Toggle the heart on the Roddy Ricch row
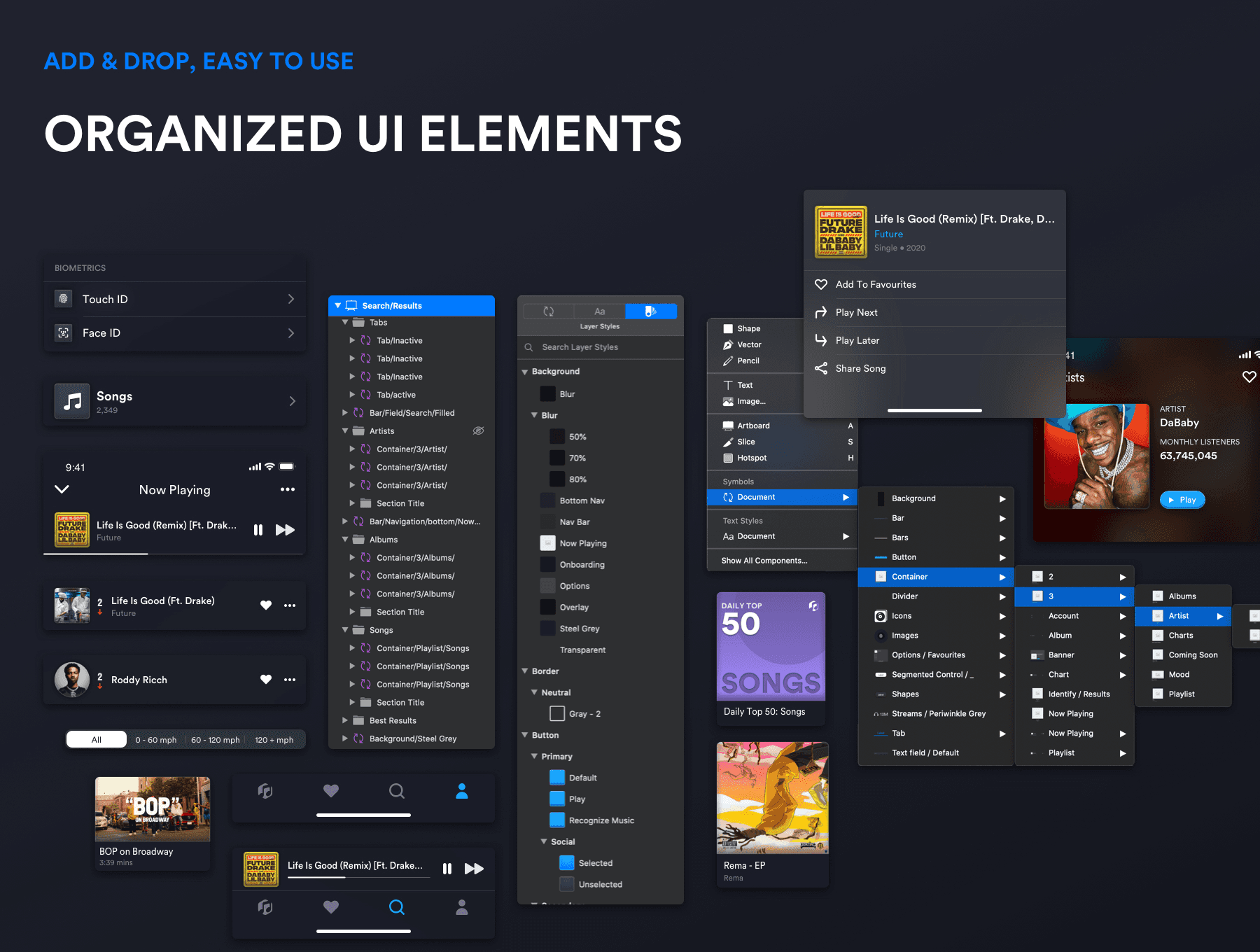This screenshot has height=952, width=1260. click(266, 680)
